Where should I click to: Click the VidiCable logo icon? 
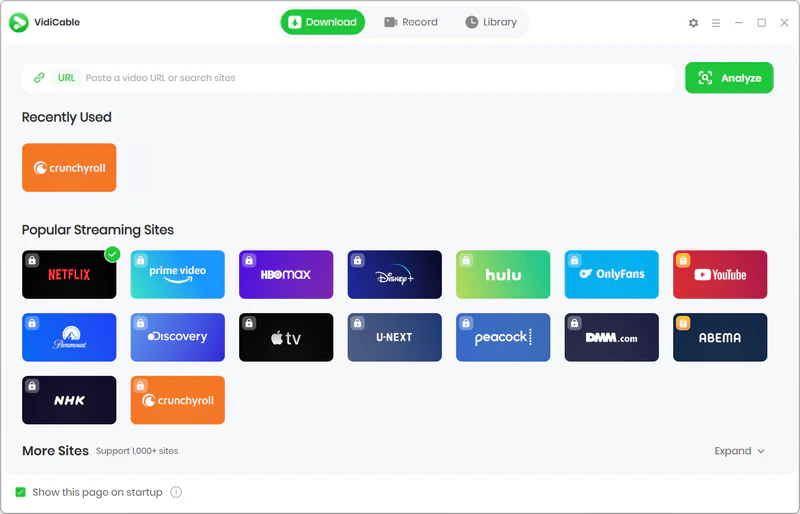coord(19,22)
